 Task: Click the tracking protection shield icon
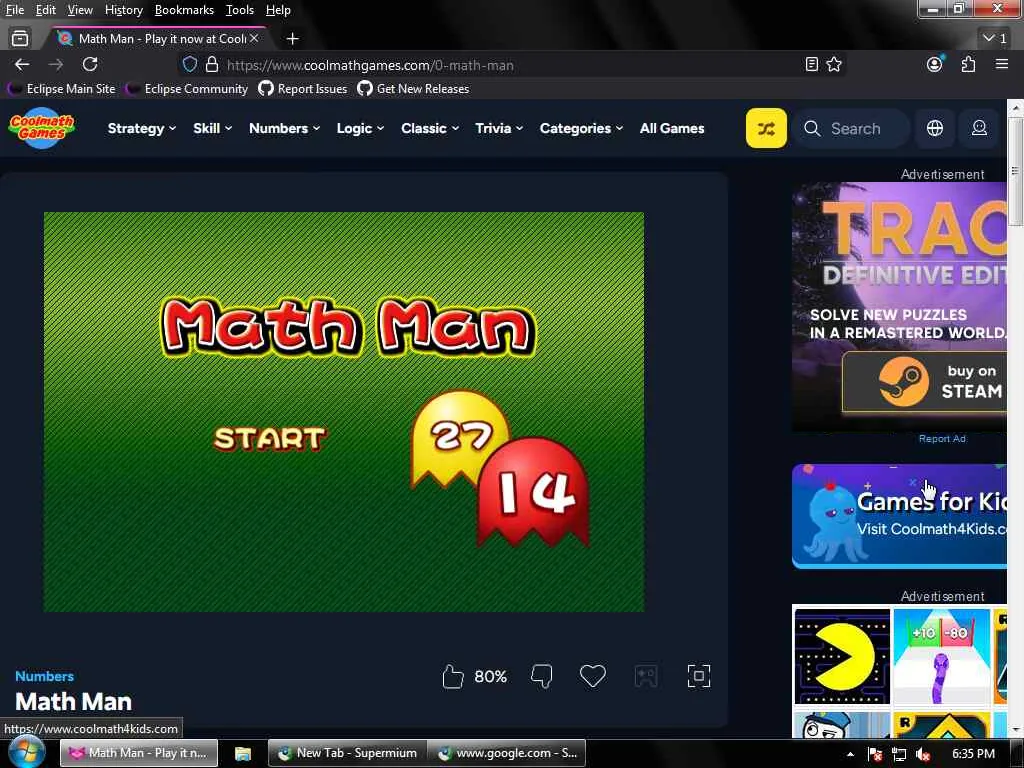(x=189, y=65)
